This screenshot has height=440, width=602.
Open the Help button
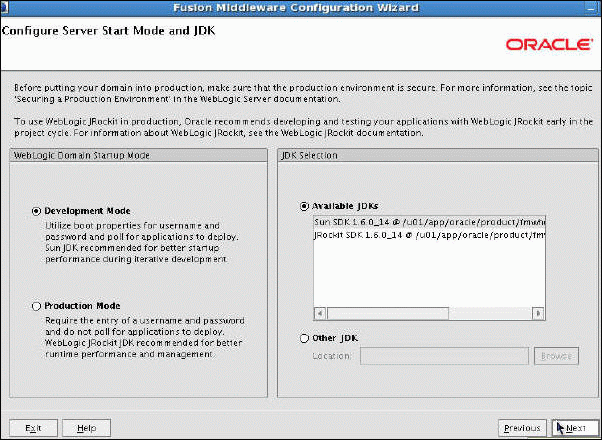click(x=86, y=428)
